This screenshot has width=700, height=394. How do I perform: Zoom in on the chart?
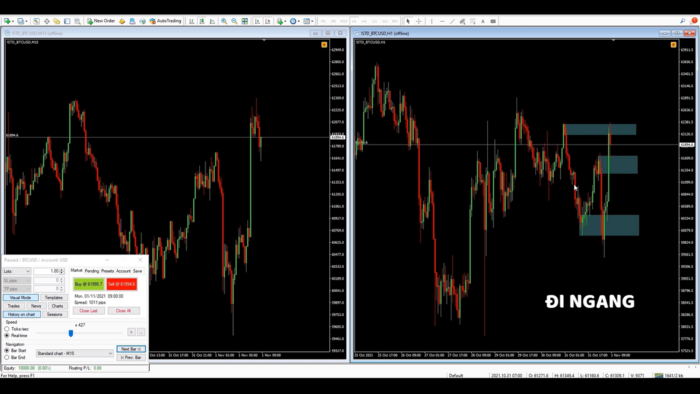tap(224, 21)
